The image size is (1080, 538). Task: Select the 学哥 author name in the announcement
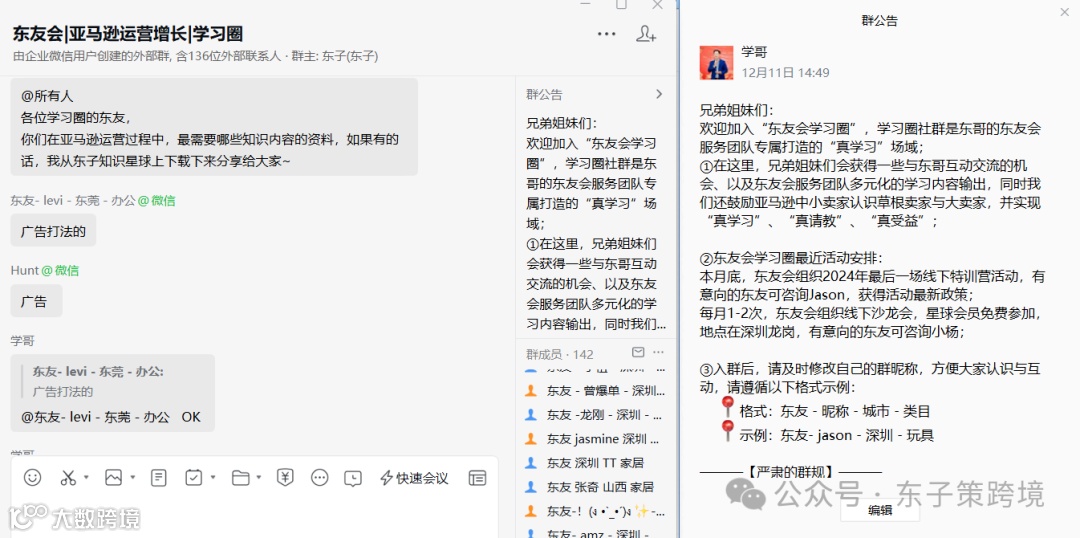pos(754,52)
